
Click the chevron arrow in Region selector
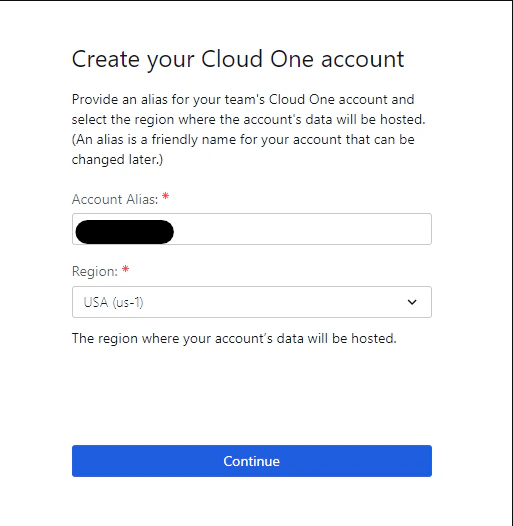[x=412, y=302]
